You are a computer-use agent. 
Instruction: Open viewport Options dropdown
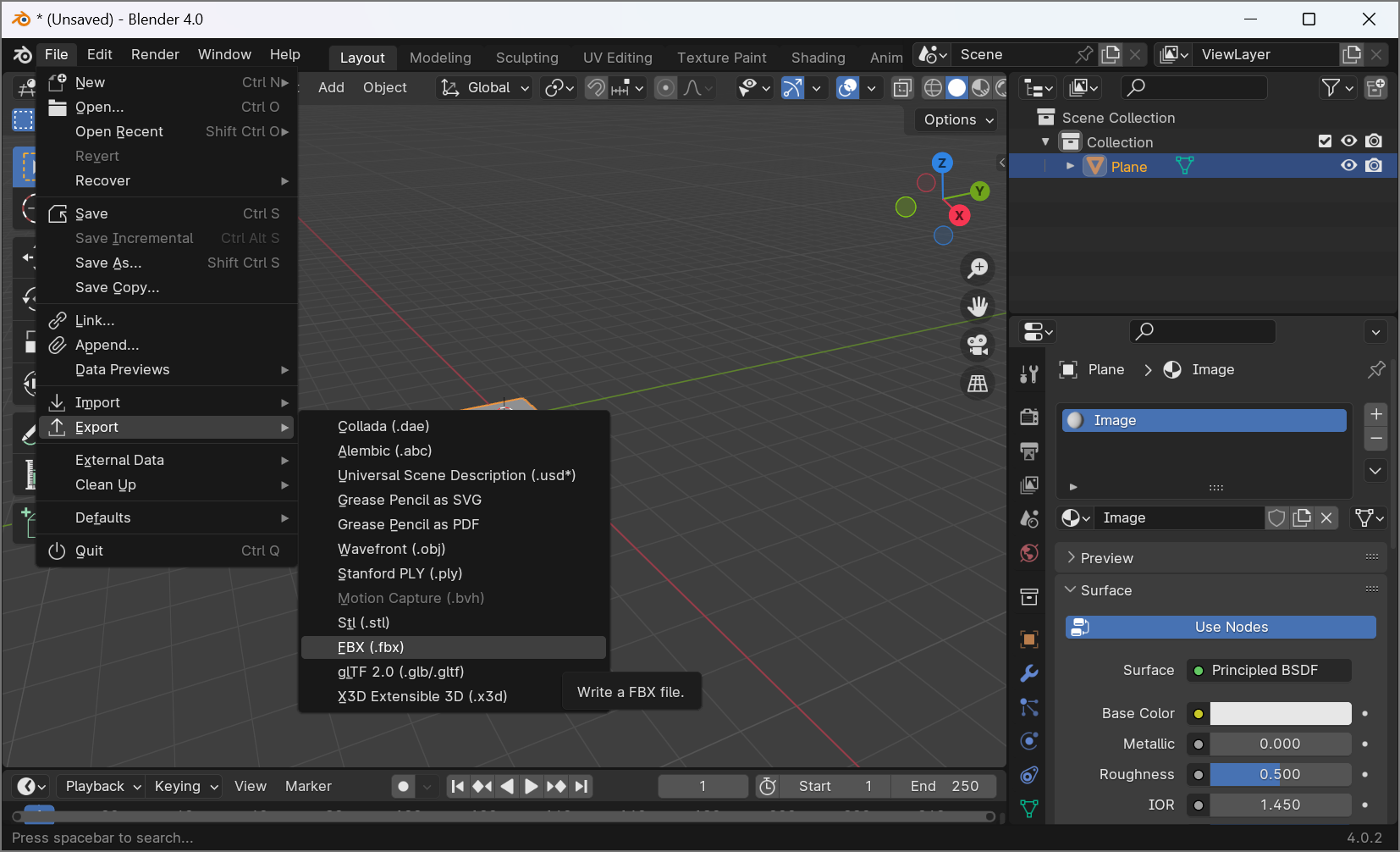958,120
